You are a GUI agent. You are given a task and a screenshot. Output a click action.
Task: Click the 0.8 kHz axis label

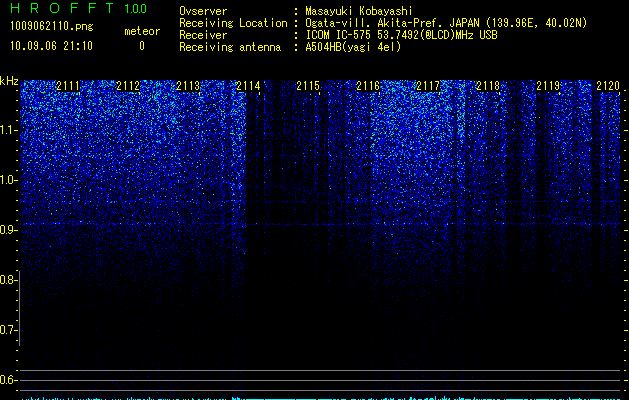click(8, 280)
